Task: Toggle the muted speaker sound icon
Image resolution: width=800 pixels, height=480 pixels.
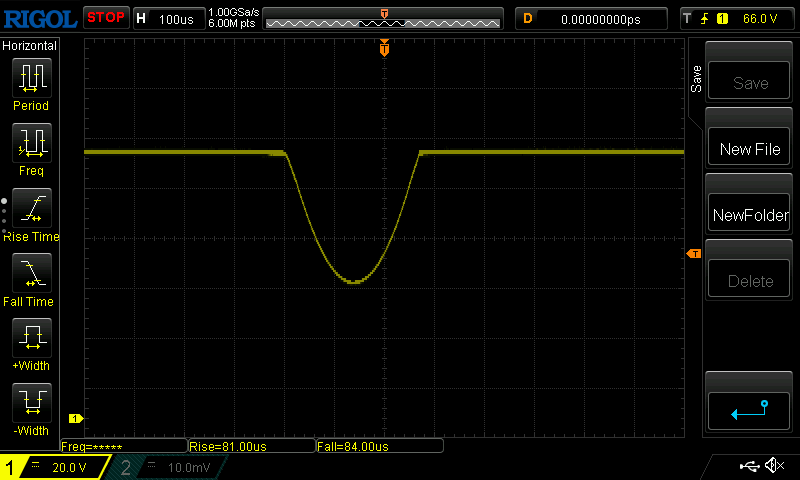Action: tap(774, 465)
